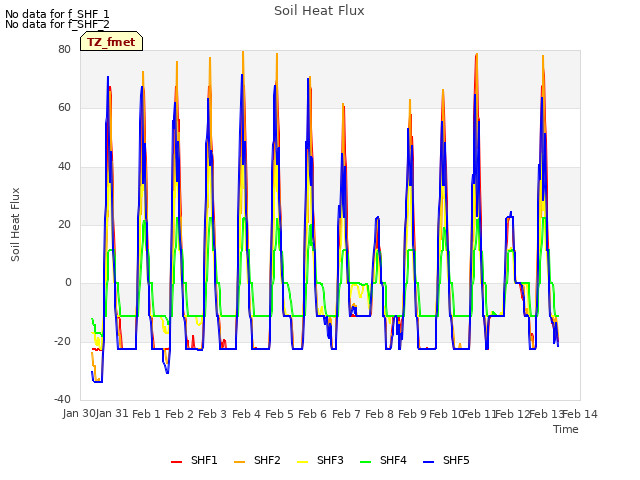Image resolution: width=640 pixels, height=480 pixels.
Task: Click the Feb 8 x-axis label
Action: point(379,414)
